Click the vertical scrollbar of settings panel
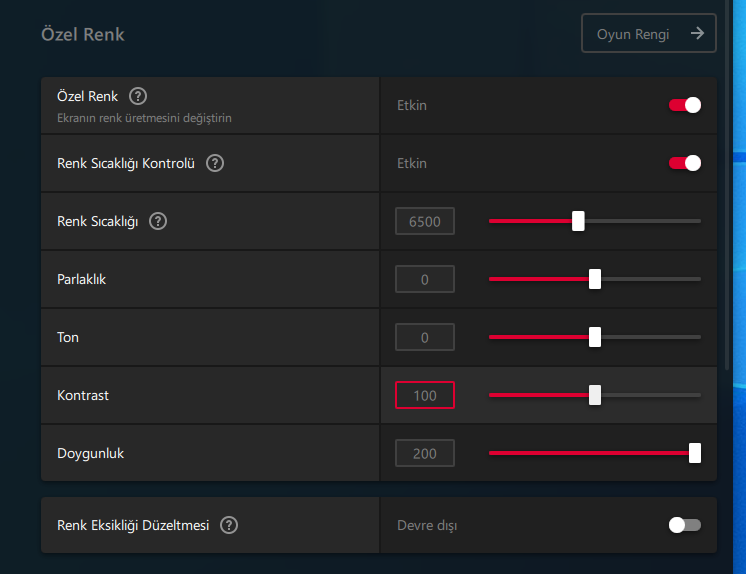746x574 pixels. pos(726,185)
